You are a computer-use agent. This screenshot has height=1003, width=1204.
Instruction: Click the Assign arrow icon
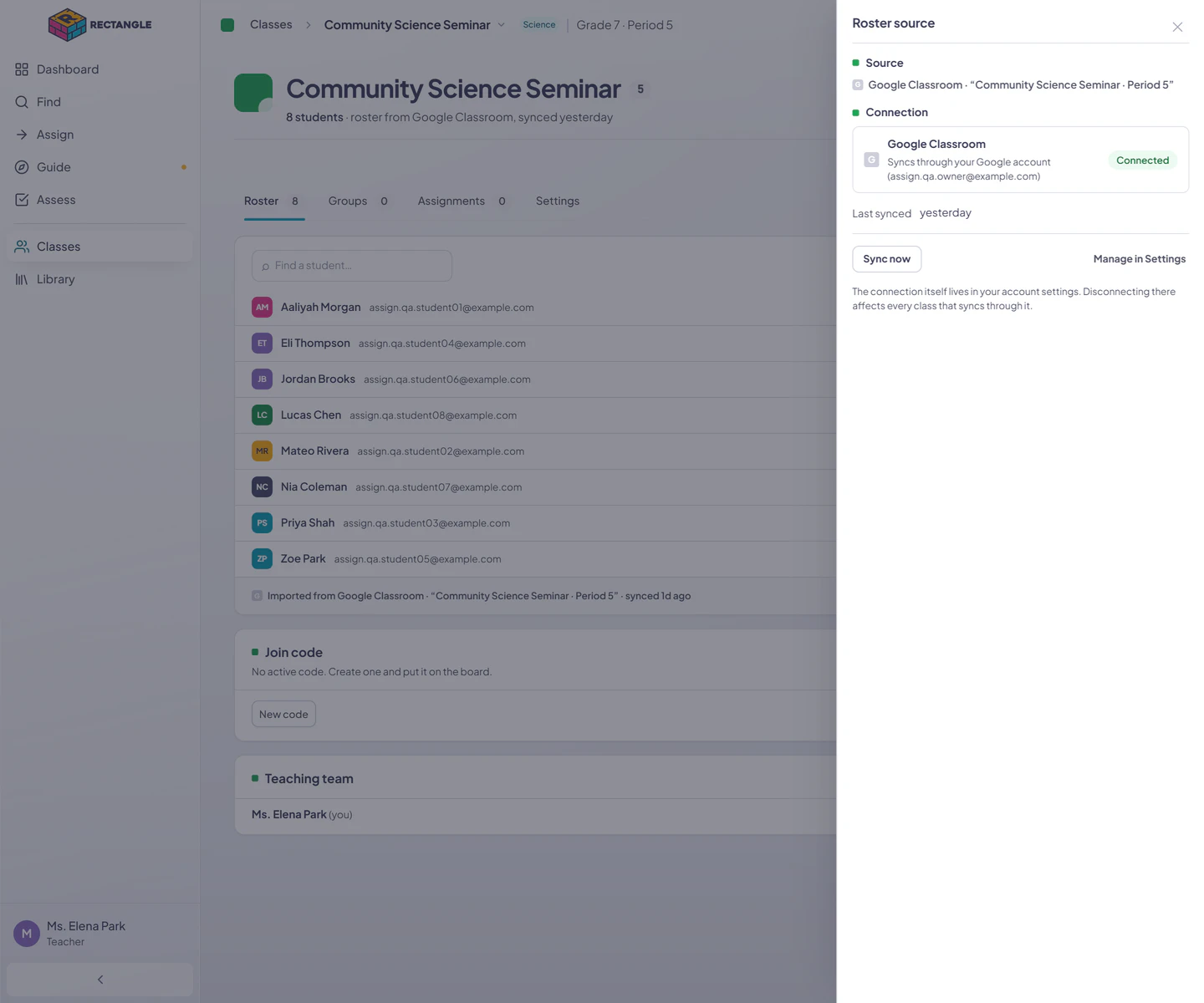(22, 135)
